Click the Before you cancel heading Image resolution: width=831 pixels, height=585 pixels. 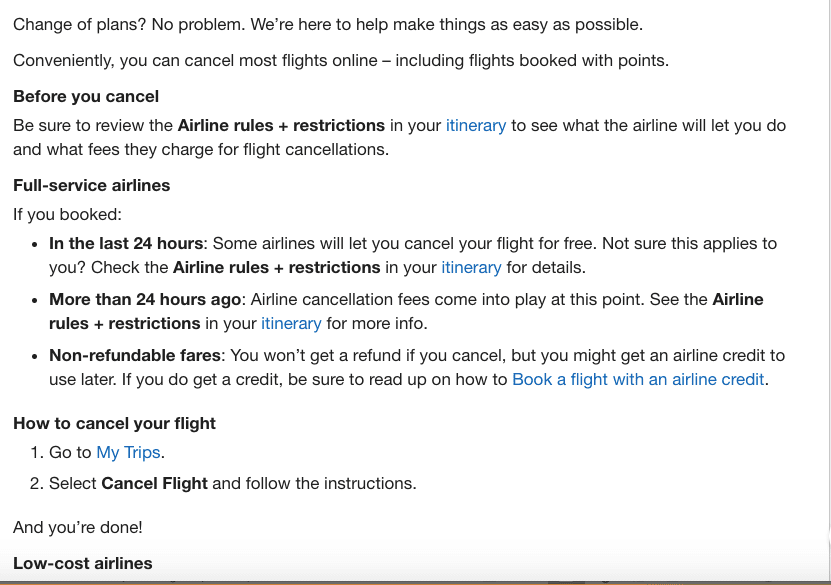point(86,96)
